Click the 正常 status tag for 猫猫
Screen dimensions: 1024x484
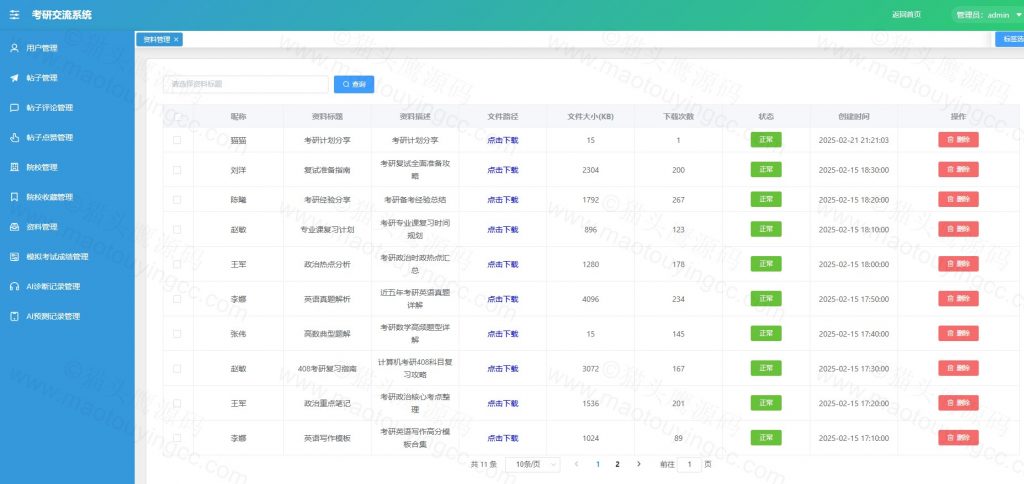[x=766, y=140]
